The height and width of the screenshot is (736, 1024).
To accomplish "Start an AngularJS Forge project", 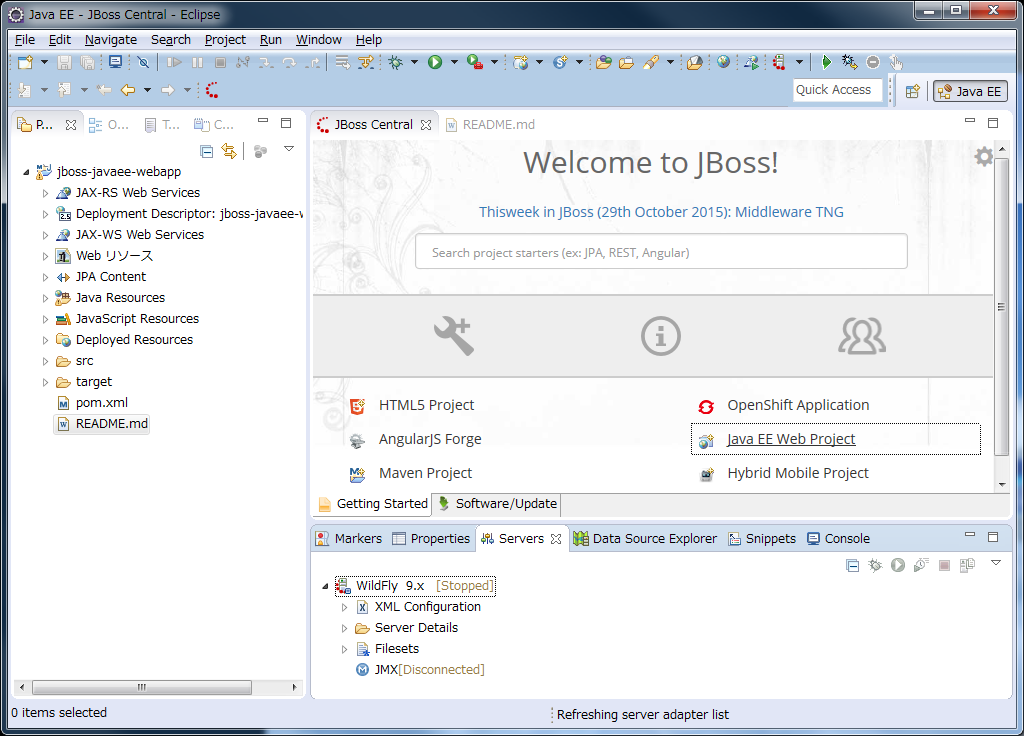I will (x=430, y=440).
